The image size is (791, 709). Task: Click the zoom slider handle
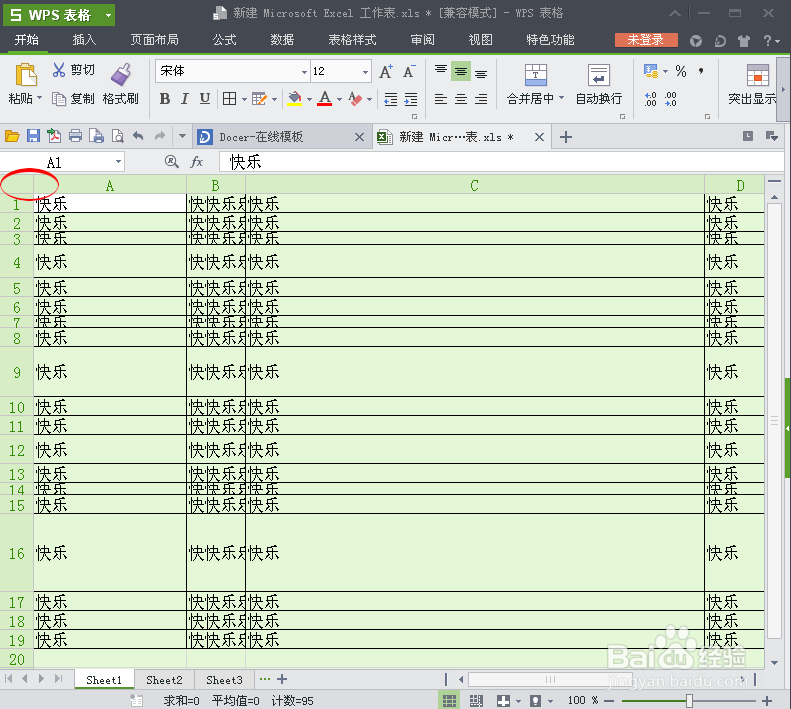[689, 700]
